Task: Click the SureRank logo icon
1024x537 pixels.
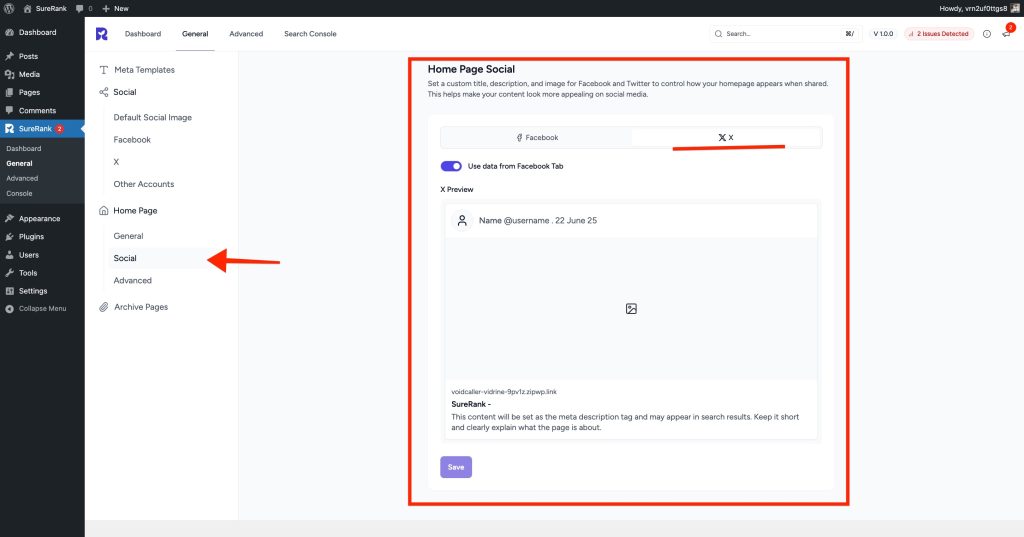Action: (101, 34)
